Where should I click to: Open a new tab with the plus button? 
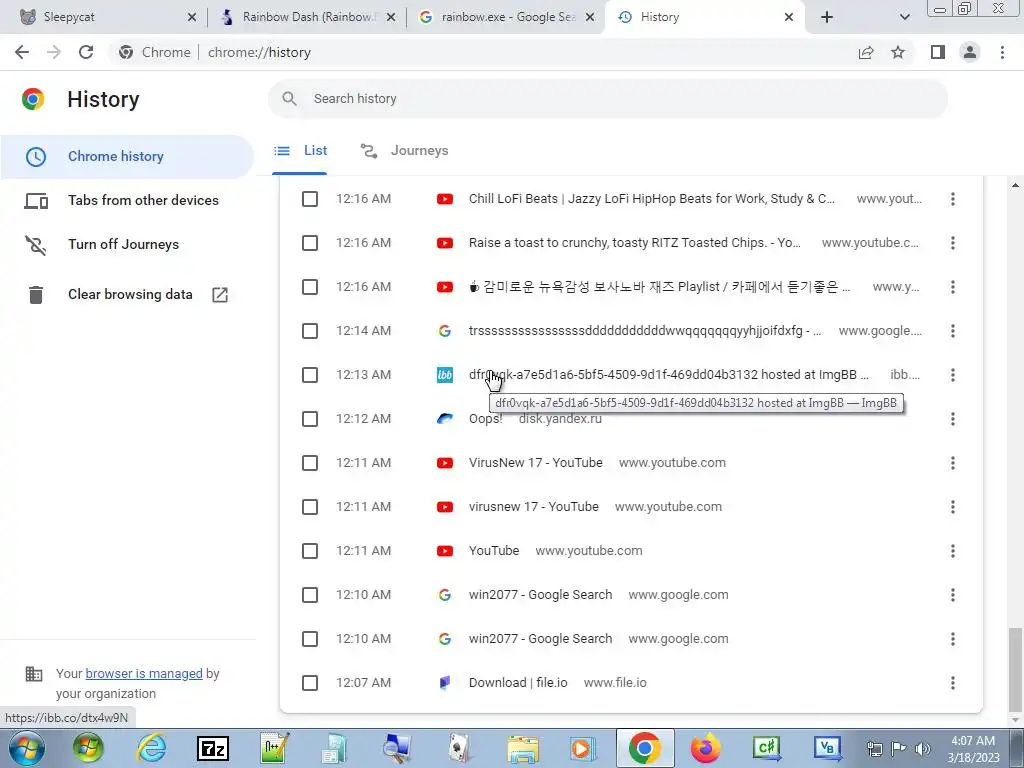827,17
